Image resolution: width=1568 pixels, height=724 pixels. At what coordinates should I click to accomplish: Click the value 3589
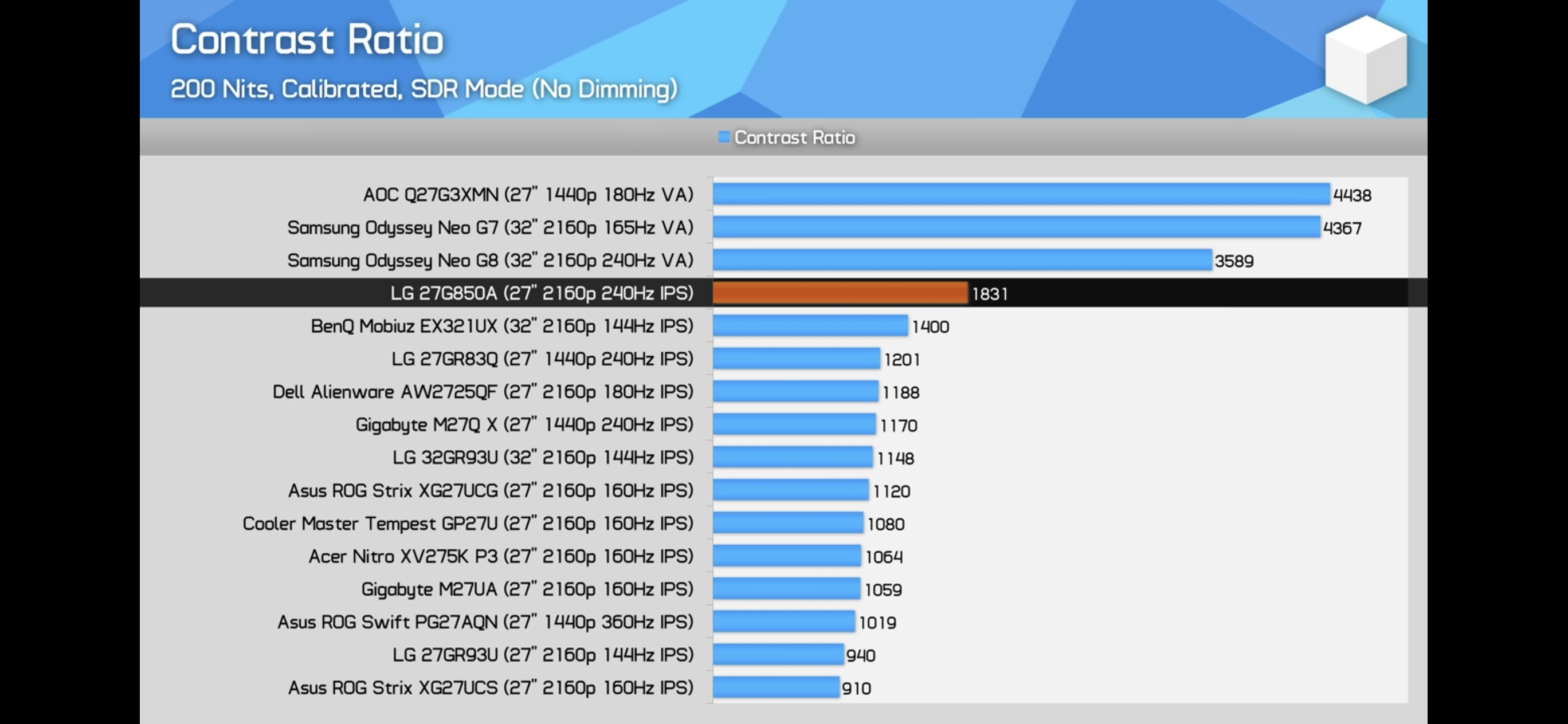pyautogui.click(x=1234, y=261)
